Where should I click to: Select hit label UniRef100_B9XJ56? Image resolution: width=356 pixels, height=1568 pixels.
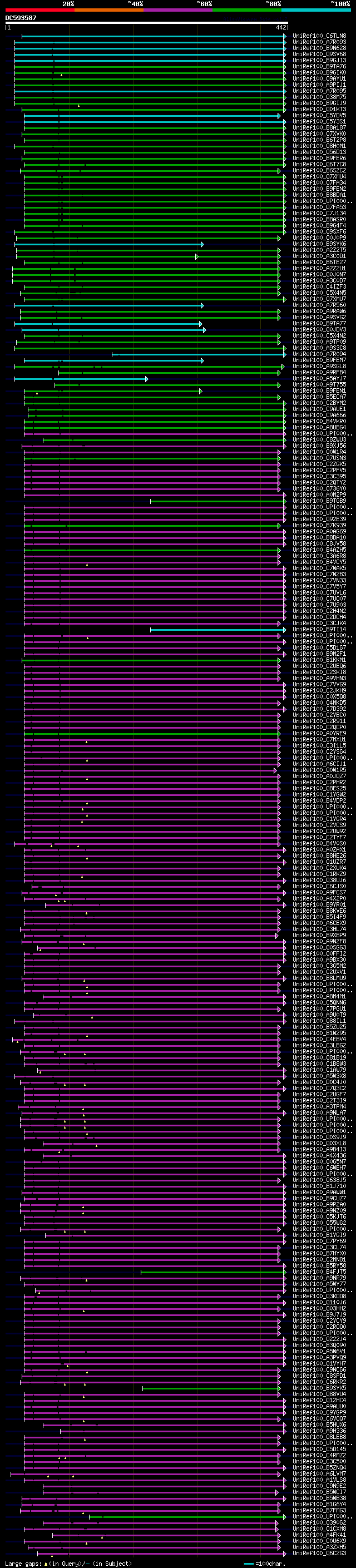coord(319,446)
